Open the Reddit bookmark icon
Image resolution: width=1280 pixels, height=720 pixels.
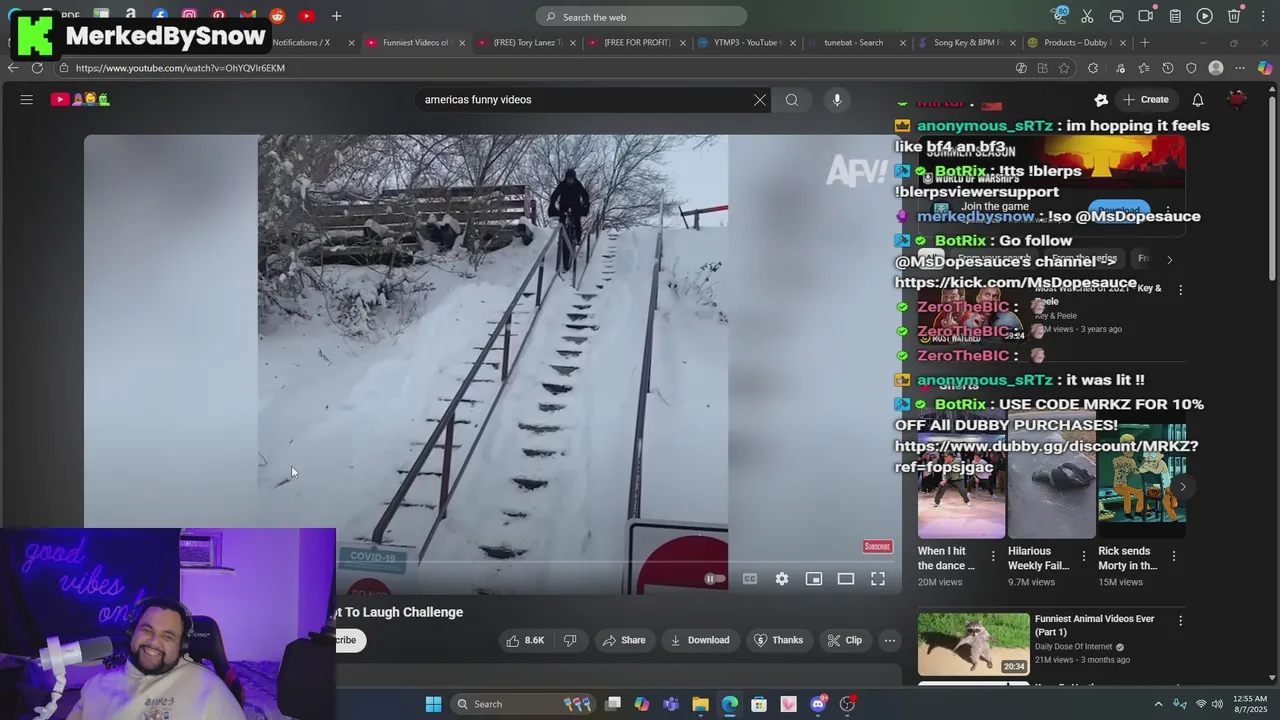point(277,16)
